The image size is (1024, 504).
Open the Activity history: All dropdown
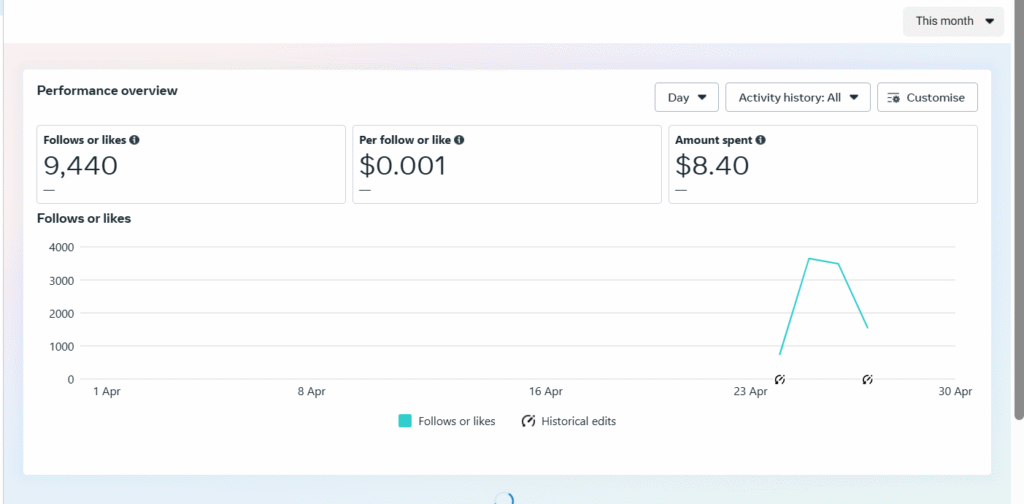[797, 98]
